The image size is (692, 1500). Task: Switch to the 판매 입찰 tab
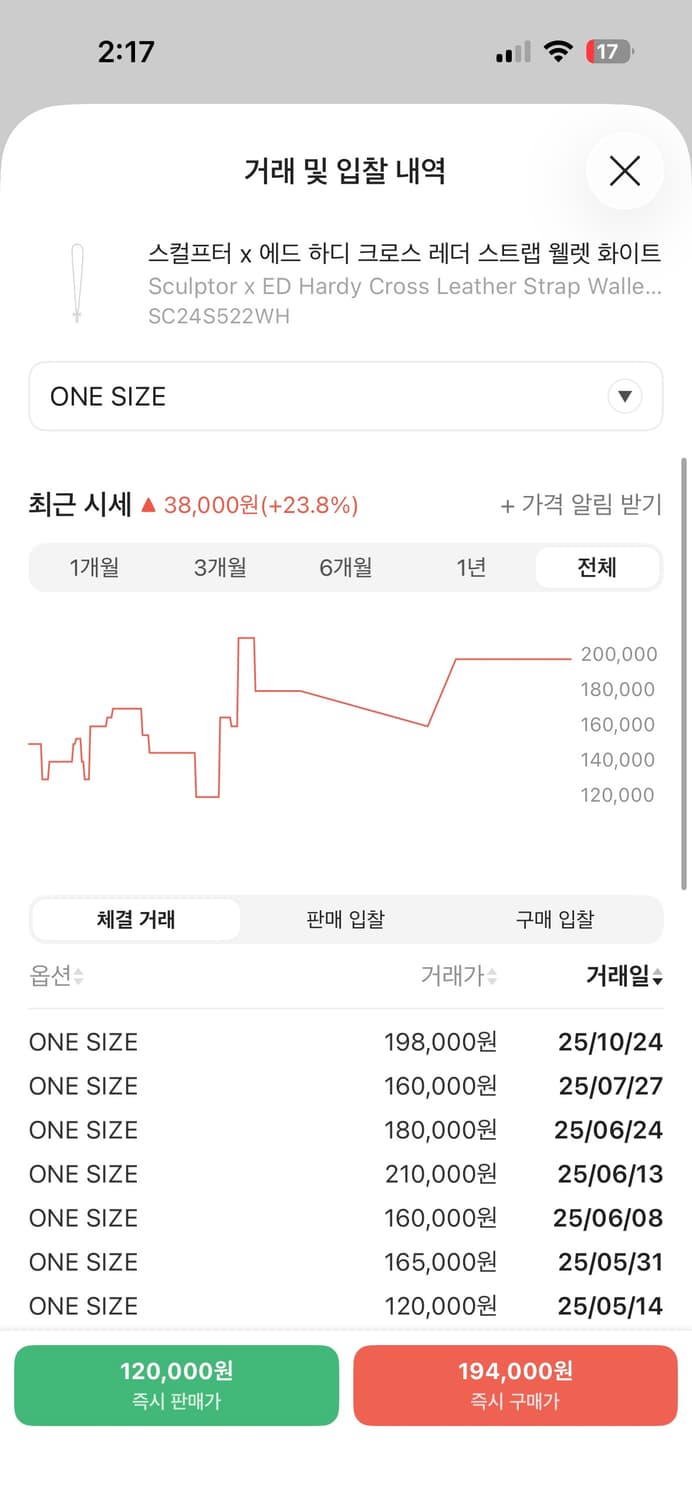[x=345, y=919]
